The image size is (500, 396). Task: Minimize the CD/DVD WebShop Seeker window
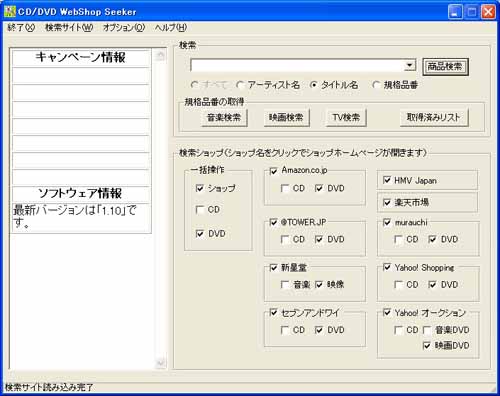(x=455, y=12)
